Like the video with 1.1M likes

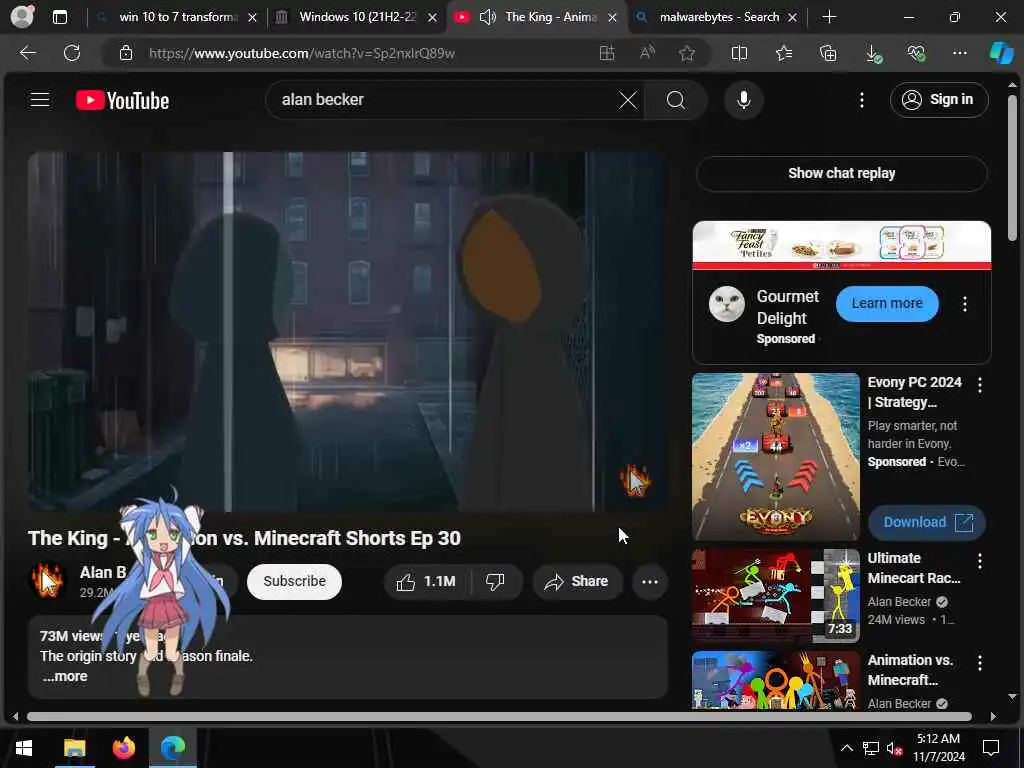427,581
